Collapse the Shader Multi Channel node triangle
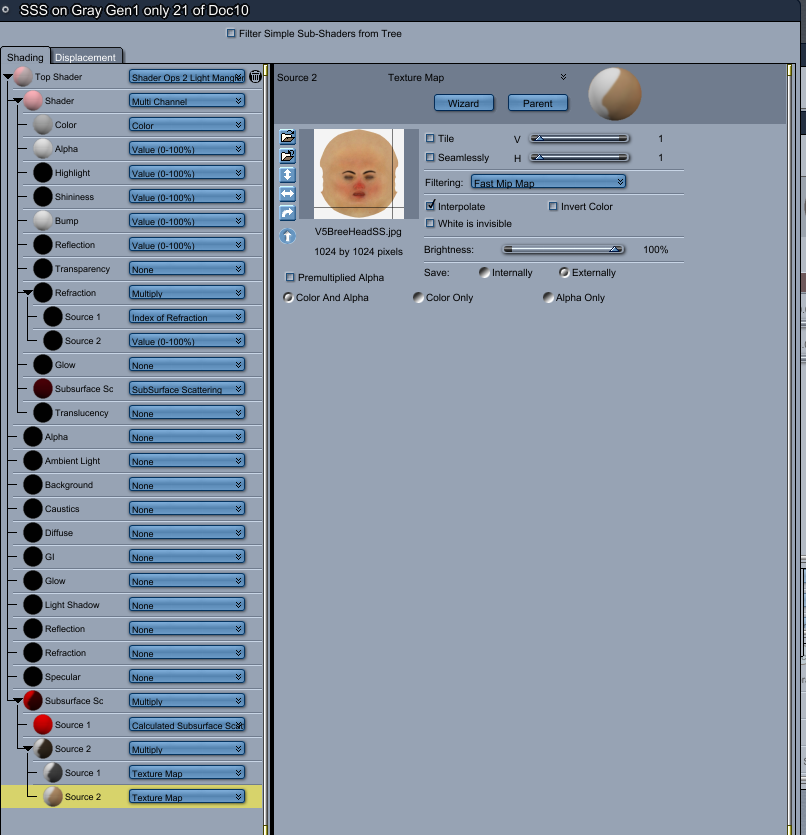Screen dimensions: 806x835 point(18,101)
